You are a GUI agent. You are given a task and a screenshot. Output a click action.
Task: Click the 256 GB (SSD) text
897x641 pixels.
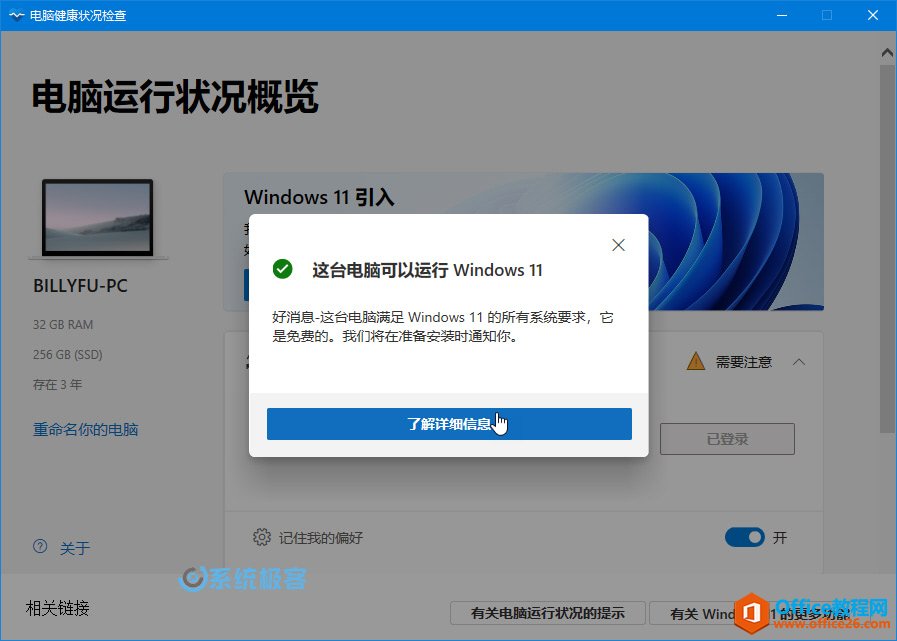pos(68,354)
